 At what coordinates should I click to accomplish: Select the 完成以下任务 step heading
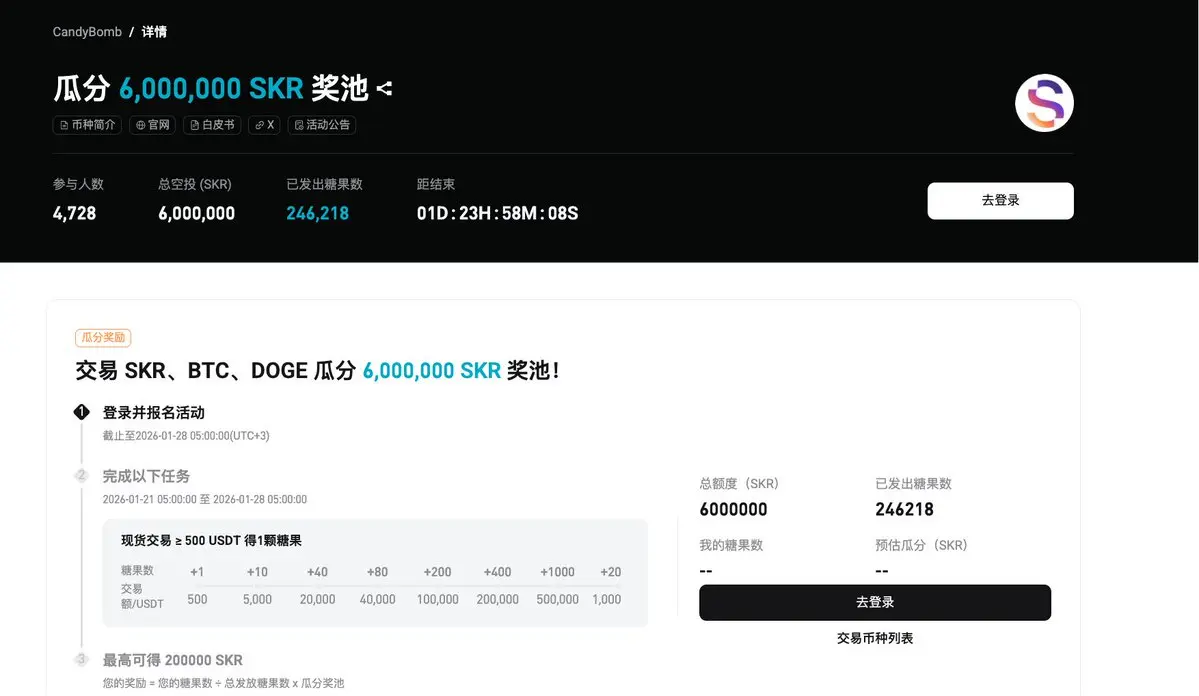146,476
